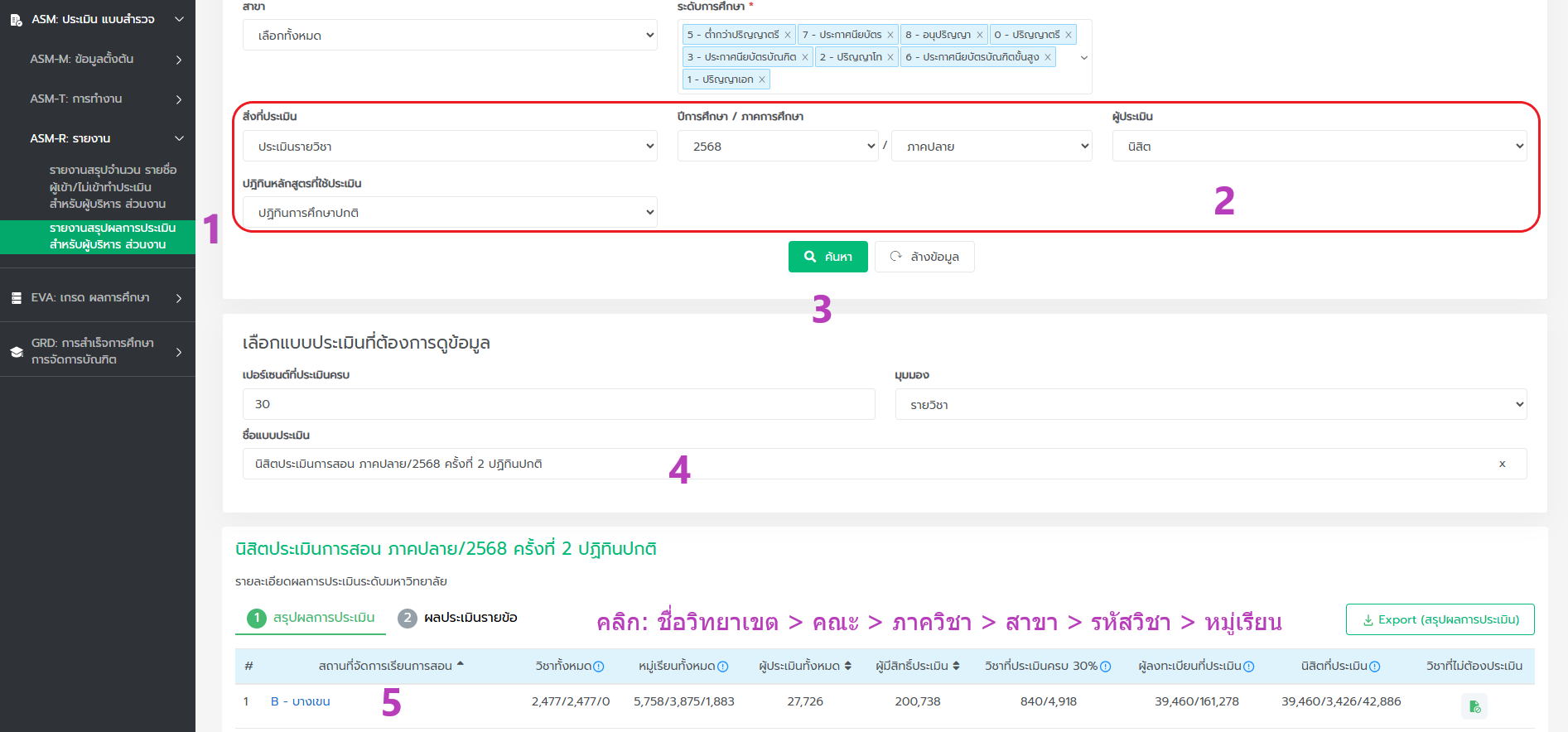Sort by ผู้ประเมินทั้งหมด column arrows
The image size is (1568, 732).
pyautogui.click(x=847, y=666)
